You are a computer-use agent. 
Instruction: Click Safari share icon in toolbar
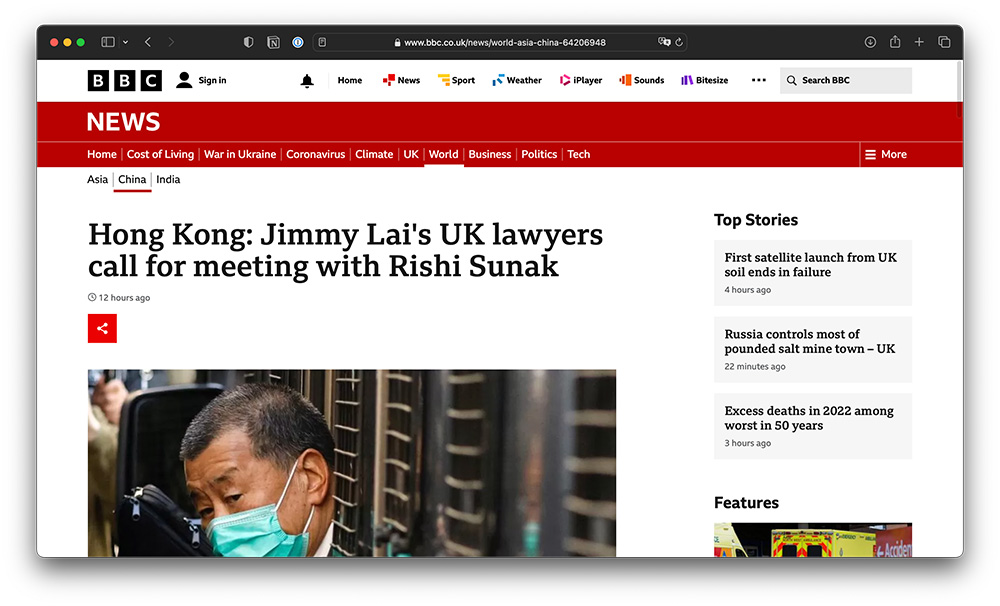(895, 42)
